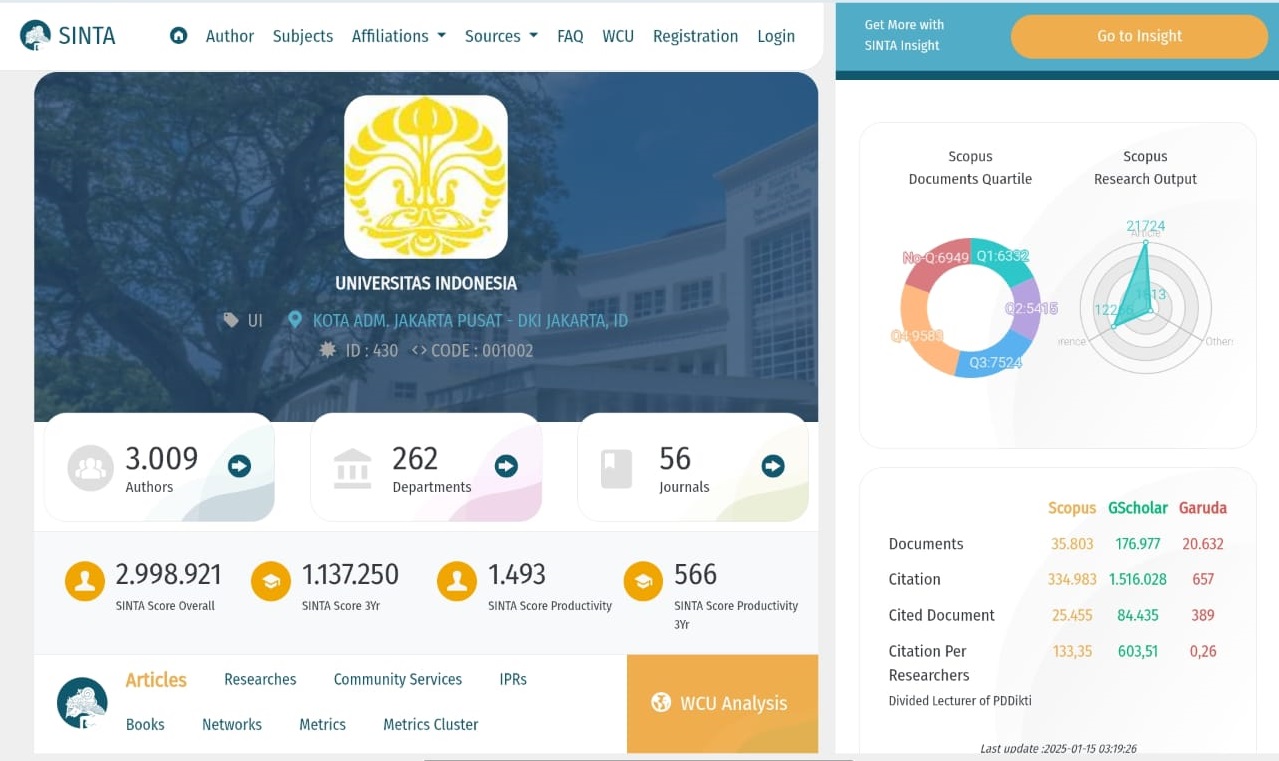Click the SINTA logo icon

[35, 36]
